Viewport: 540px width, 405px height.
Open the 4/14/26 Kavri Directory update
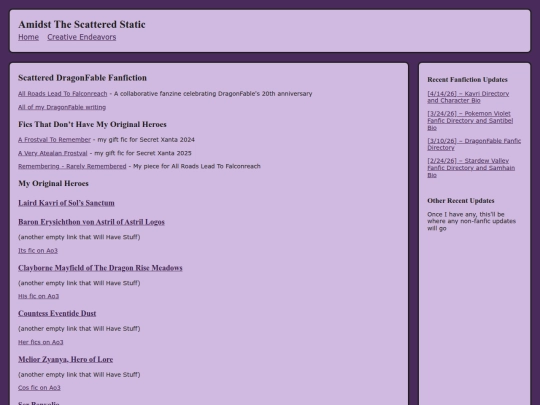coord(468,97)
